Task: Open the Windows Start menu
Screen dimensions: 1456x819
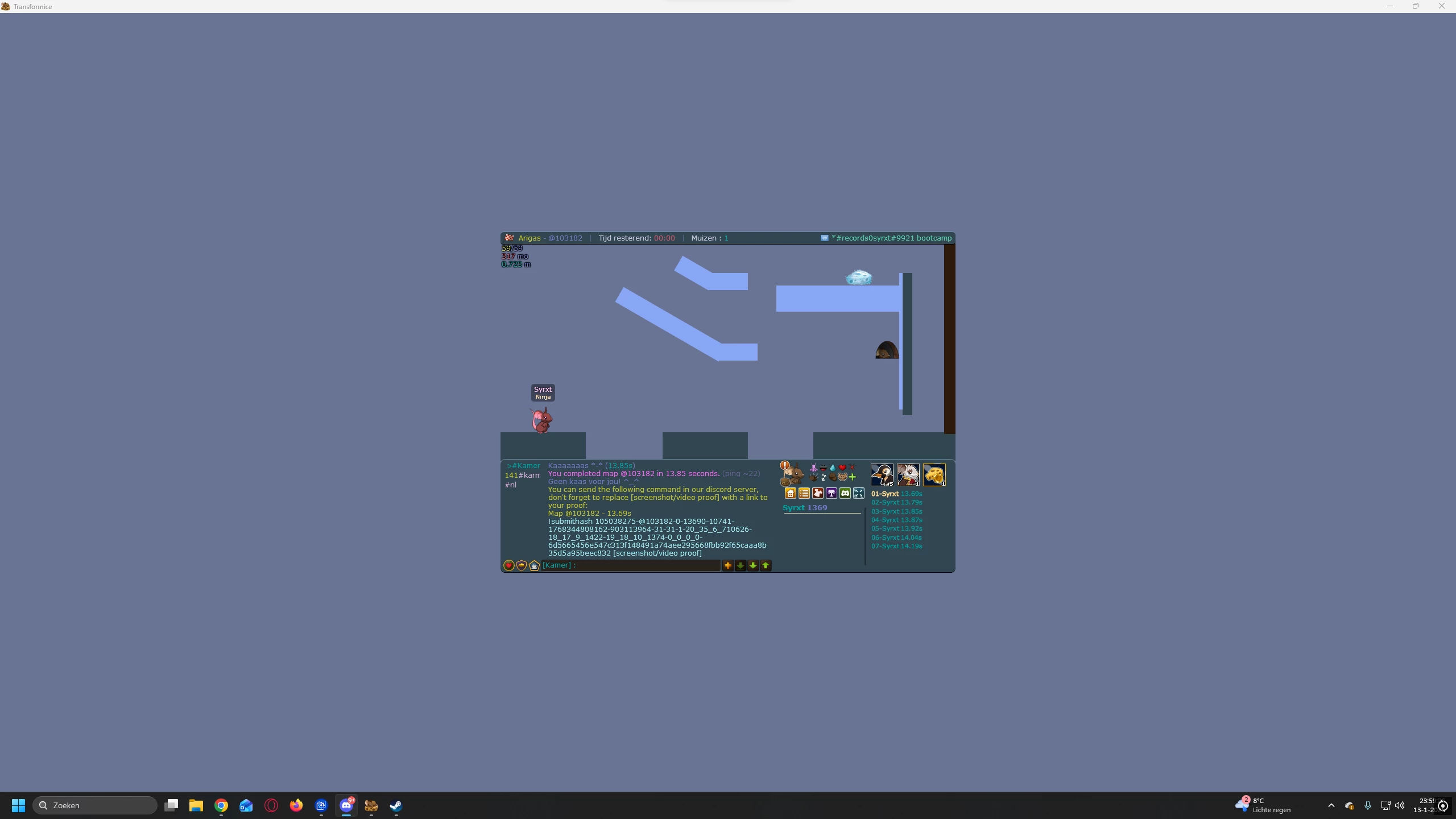Action: click(x=18, y=805)
